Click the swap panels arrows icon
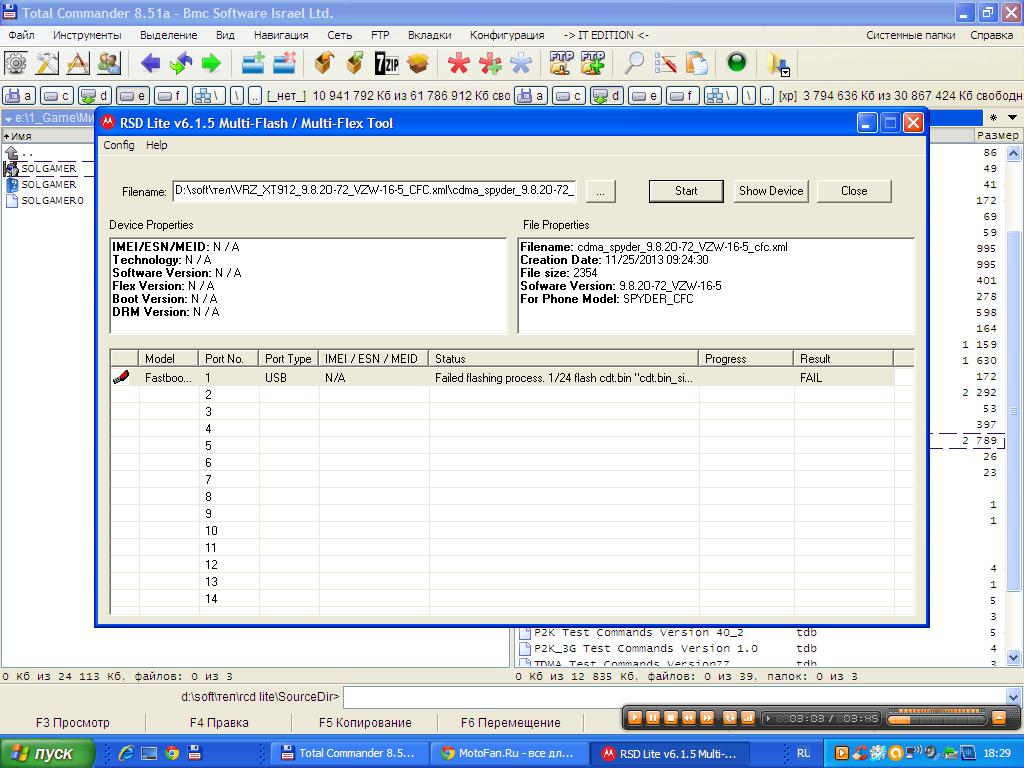 pos(181,63)
